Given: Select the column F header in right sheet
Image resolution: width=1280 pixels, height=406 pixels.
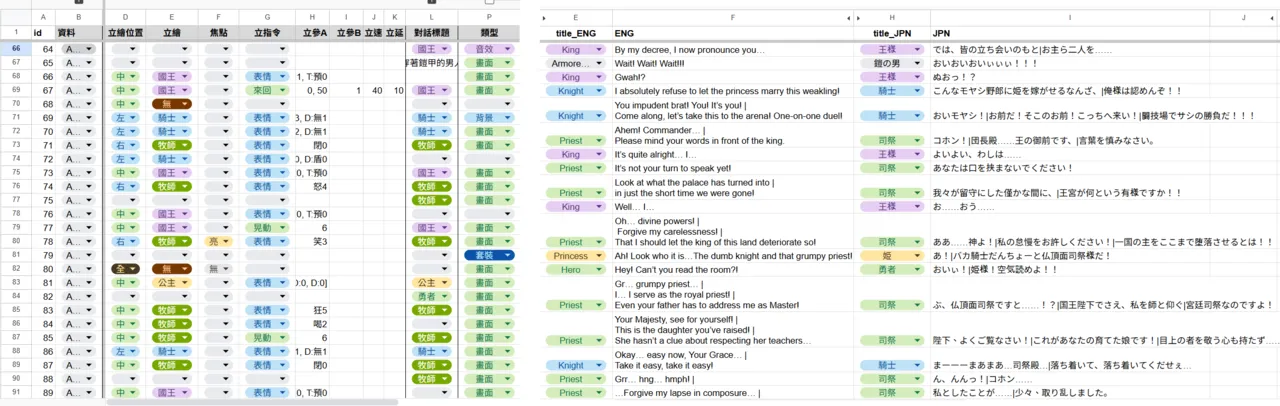Looking at the screenshot, I should (734, 18).
